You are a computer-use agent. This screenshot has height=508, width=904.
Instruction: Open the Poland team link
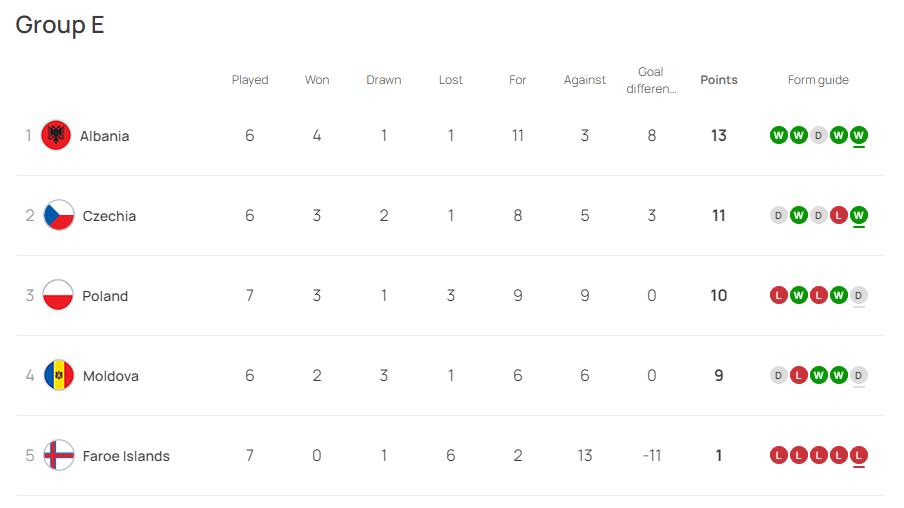point(105,296)
